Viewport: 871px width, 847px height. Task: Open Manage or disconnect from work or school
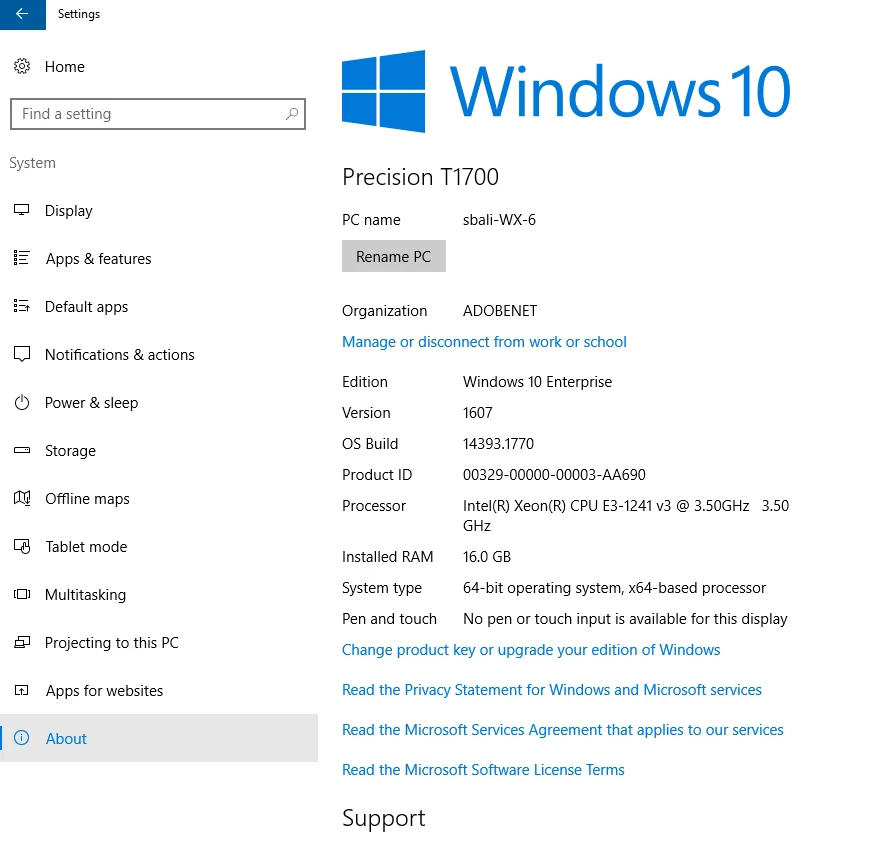(484, 342)
